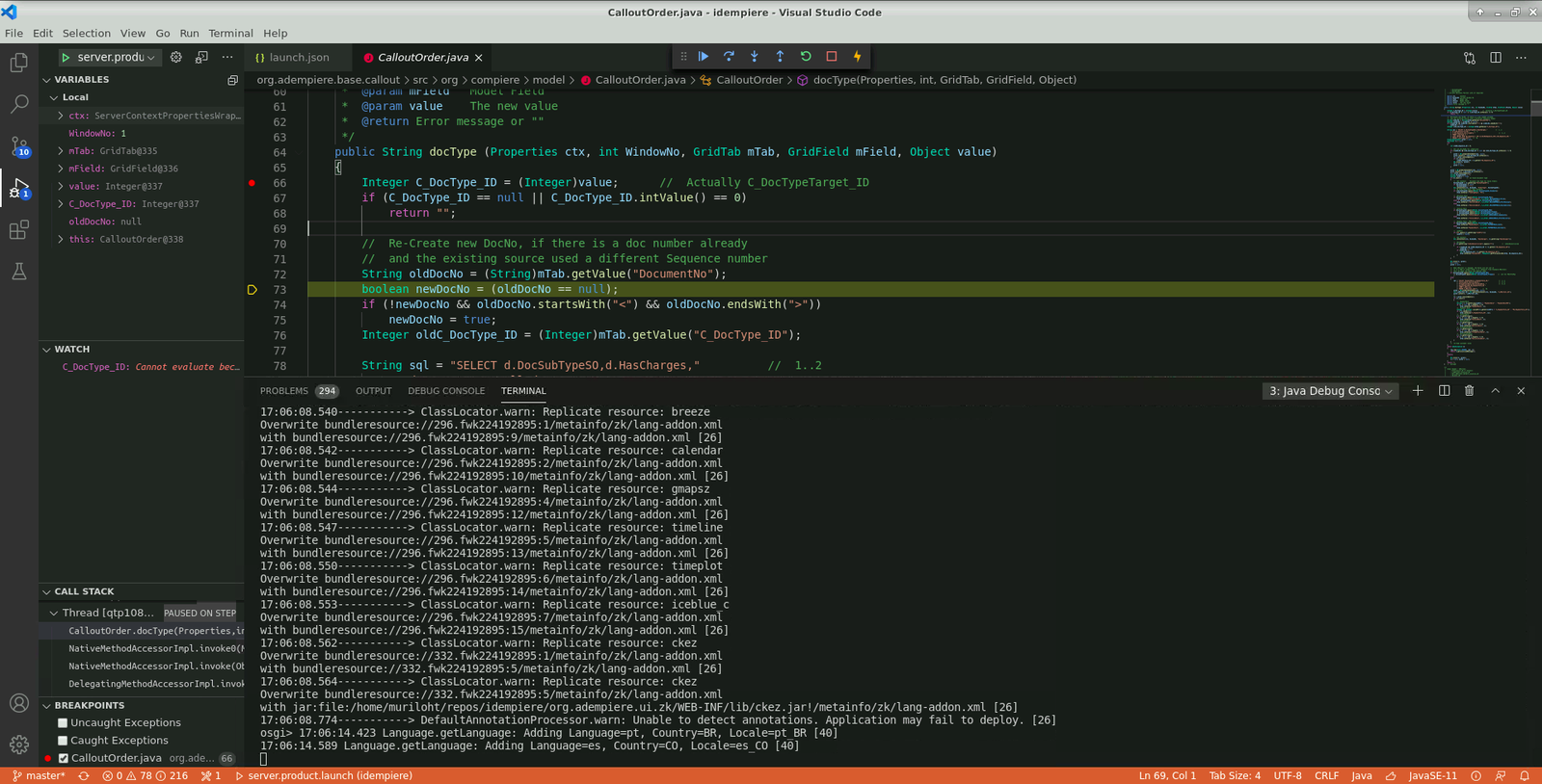Open launch.json via the gear icon
The image size is (1542, 784).
click(x=175, y=57)
